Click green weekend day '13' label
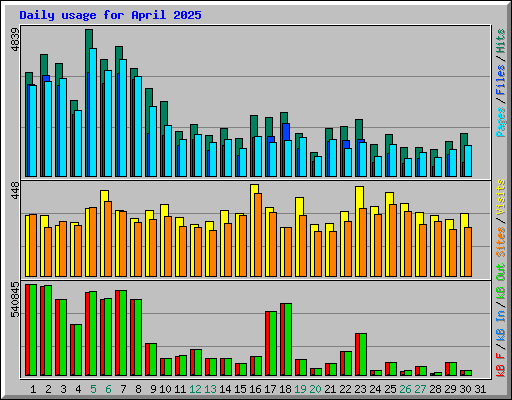The width and height of the screenshot is (512, 400). point(210,389)
